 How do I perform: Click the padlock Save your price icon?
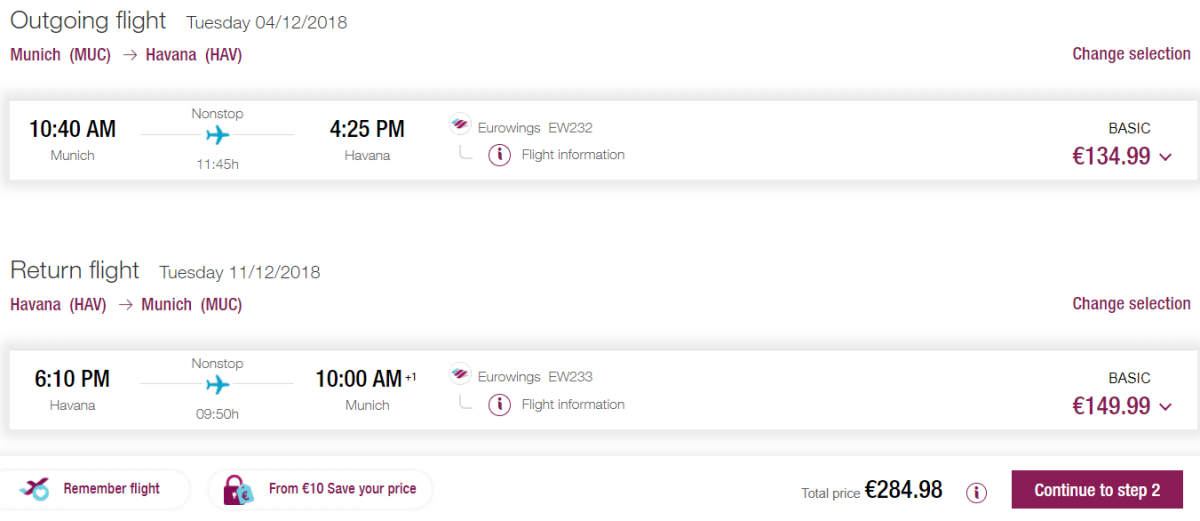[x=239, y=490]
